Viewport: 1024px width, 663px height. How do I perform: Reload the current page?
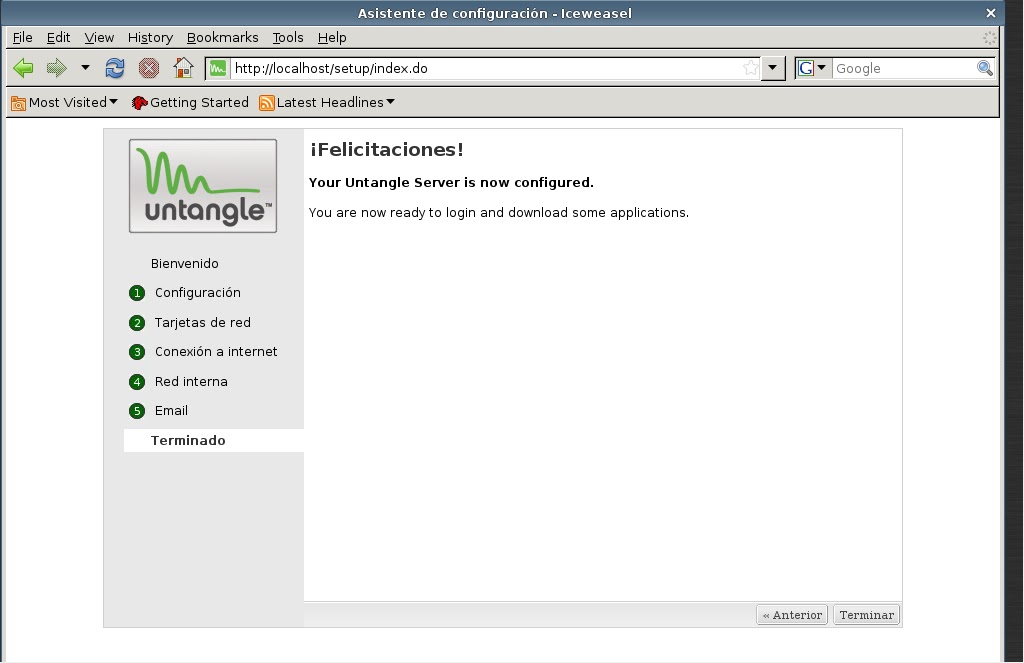[114, 68]
